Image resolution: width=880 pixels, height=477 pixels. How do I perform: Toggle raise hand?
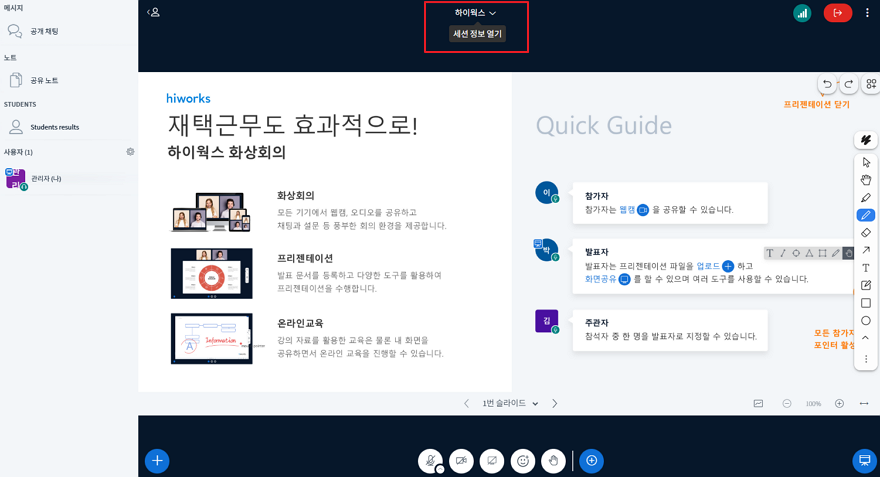coord(553,460)
